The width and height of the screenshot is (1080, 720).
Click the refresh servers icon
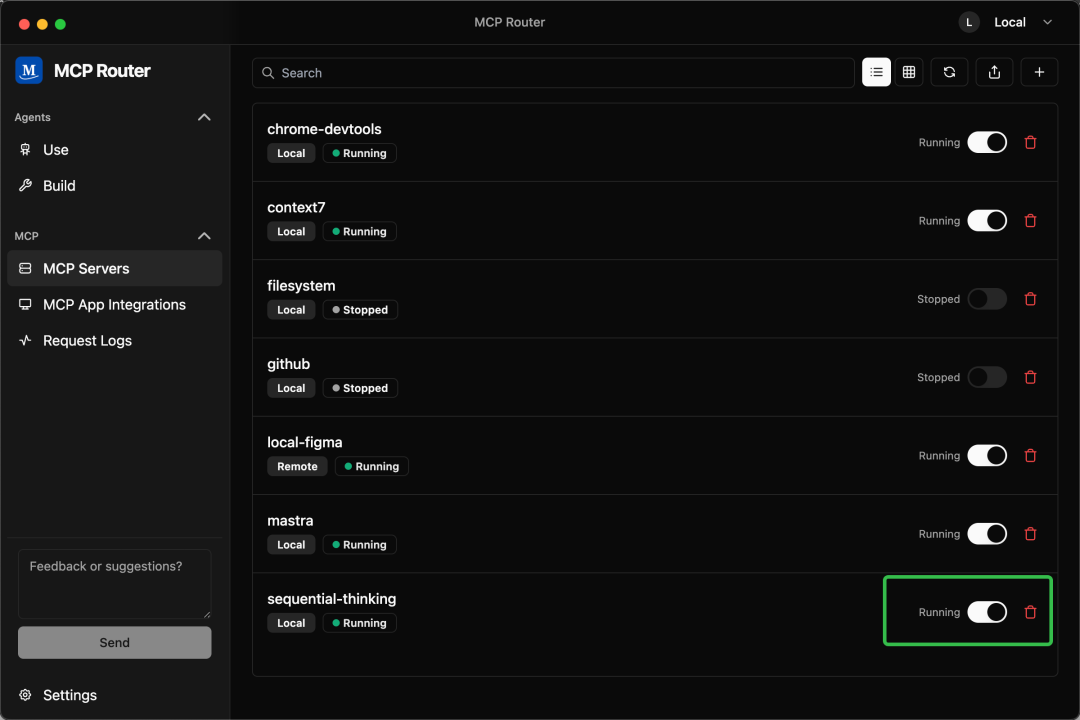[x=949, y=72]
